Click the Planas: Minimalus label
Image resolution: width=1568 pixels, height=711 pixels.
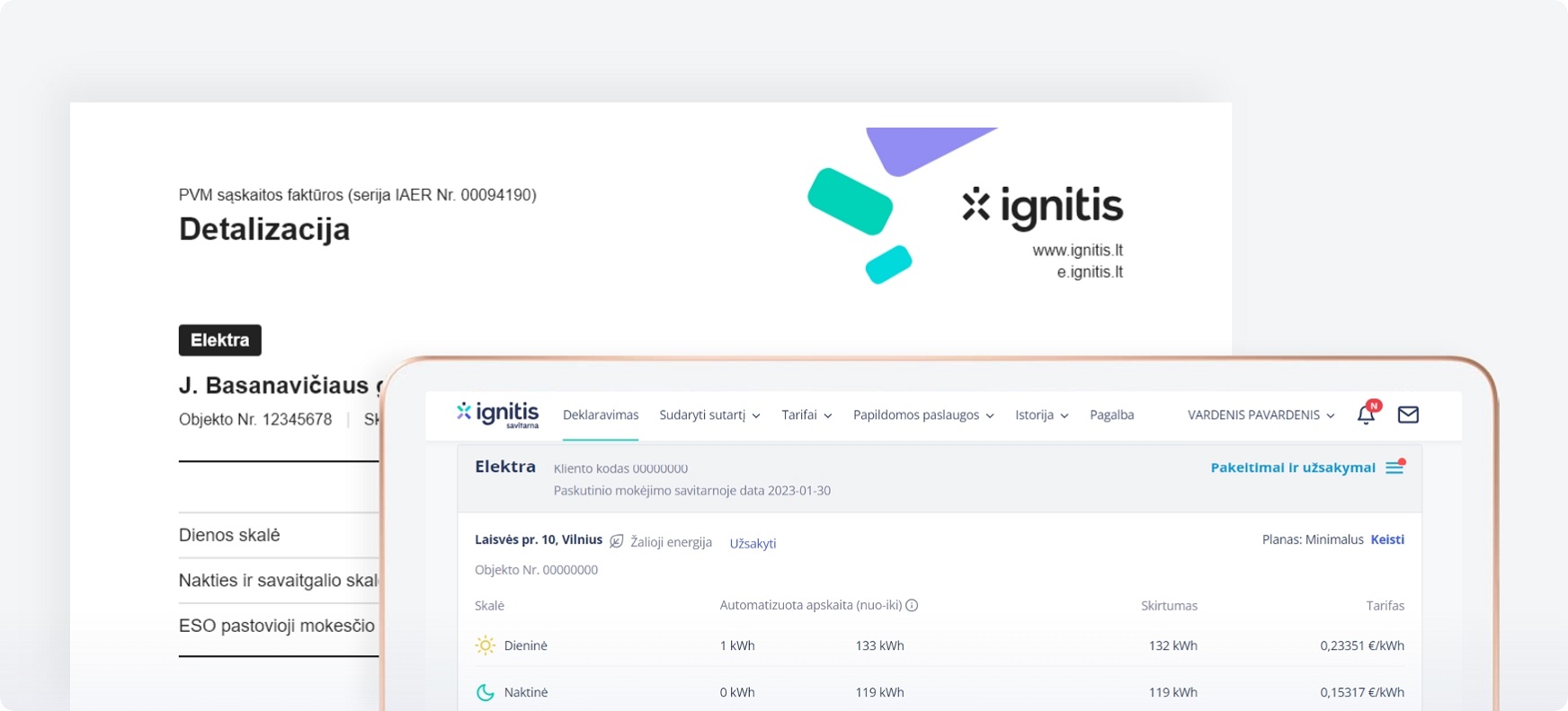tap(1313, 539)
